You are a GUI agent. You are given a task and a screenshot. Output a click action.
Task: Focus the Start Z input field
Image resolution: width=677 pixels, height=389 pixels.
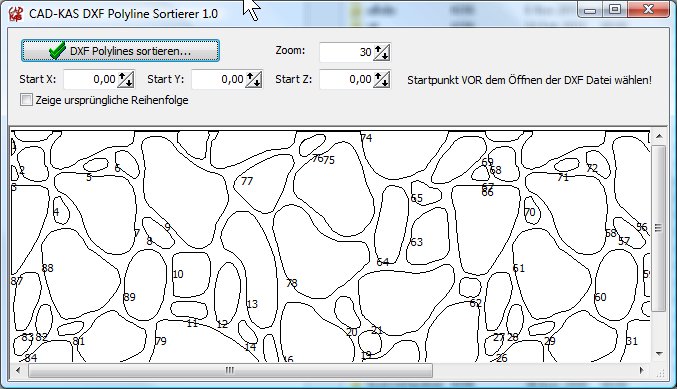346,79
